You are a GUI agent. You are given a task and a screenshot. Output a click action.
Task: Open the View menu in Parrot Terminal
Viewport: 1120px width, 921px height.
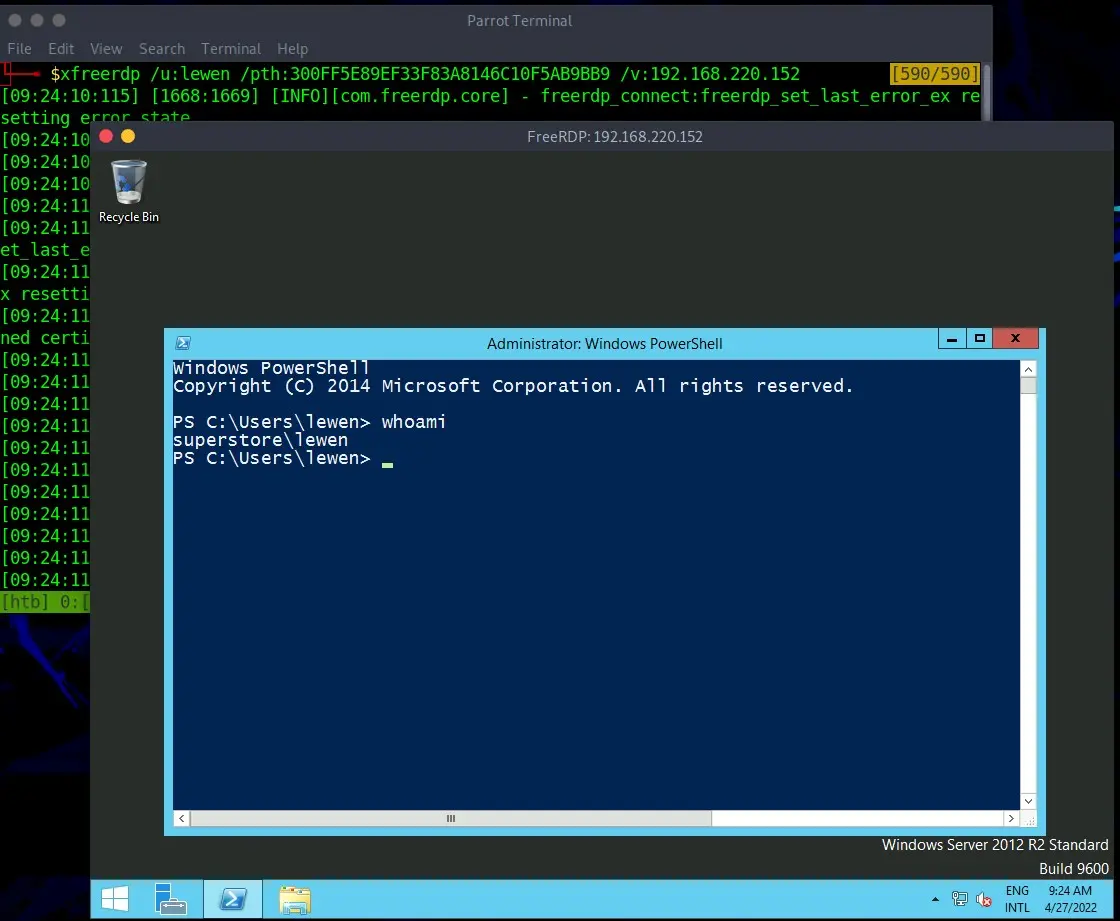(106, 49)
